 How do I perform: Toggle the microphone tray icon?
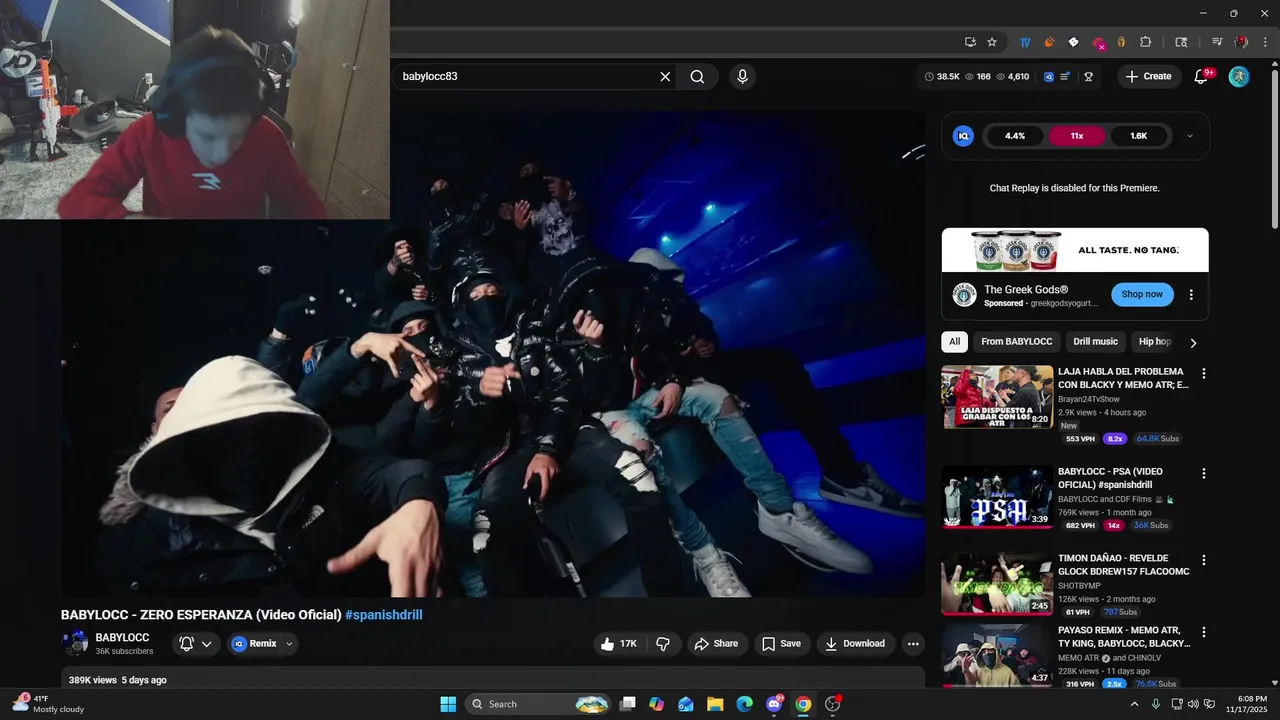1156,704
